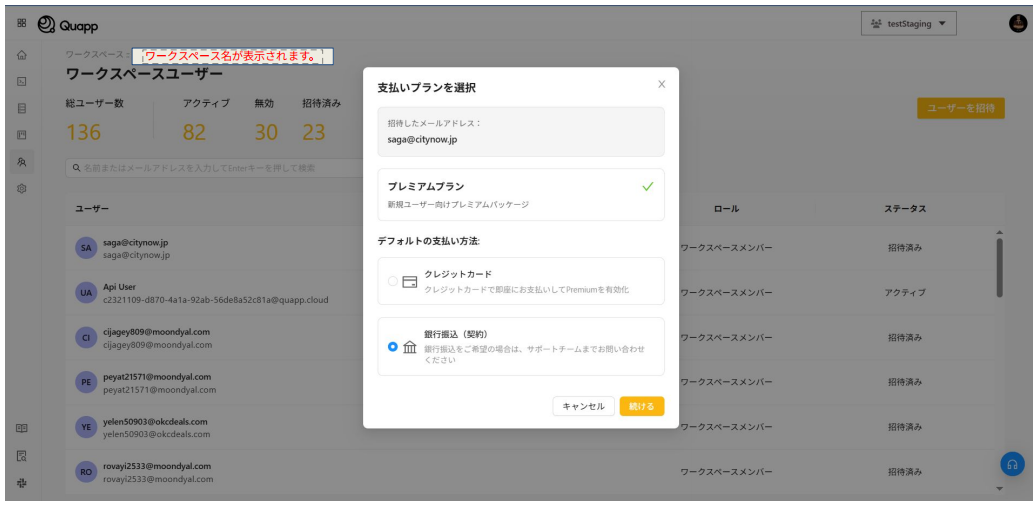Select the 銀行振込（契約） radio button
The image size is (1036, 505).
(x=393, y=346)
